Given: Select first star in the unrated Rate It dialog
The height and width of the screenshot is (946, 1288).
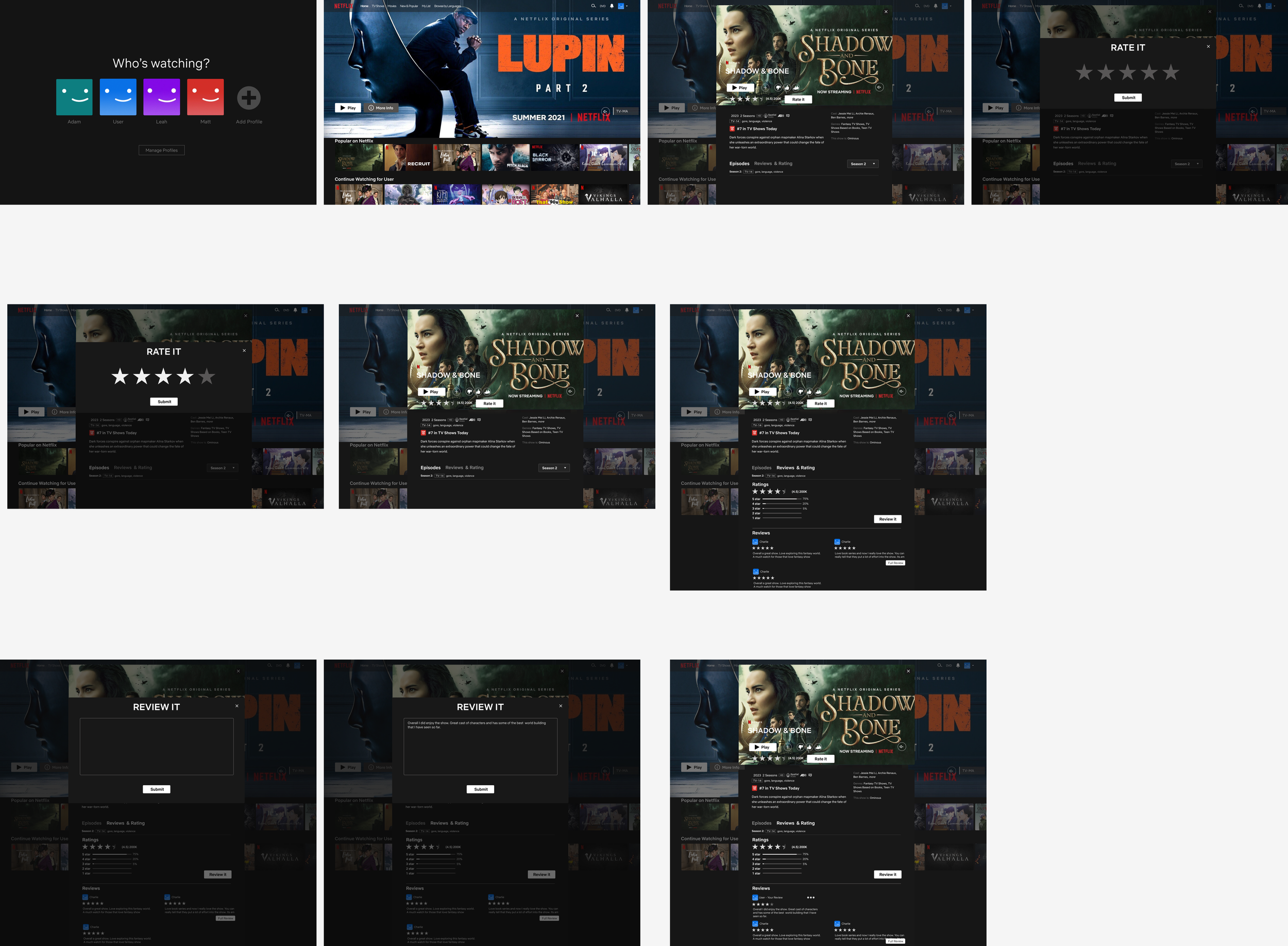Looking at the screenshot, I should tap(1084, 72).
